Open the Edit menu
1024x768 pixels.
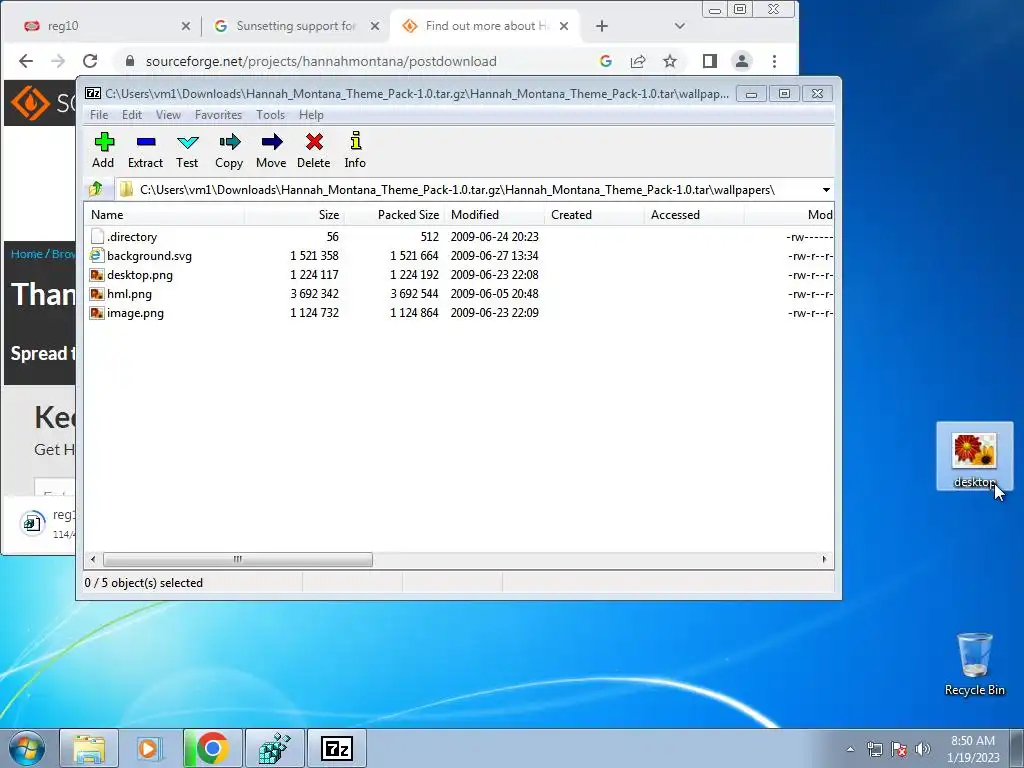(x=132, y=115)
